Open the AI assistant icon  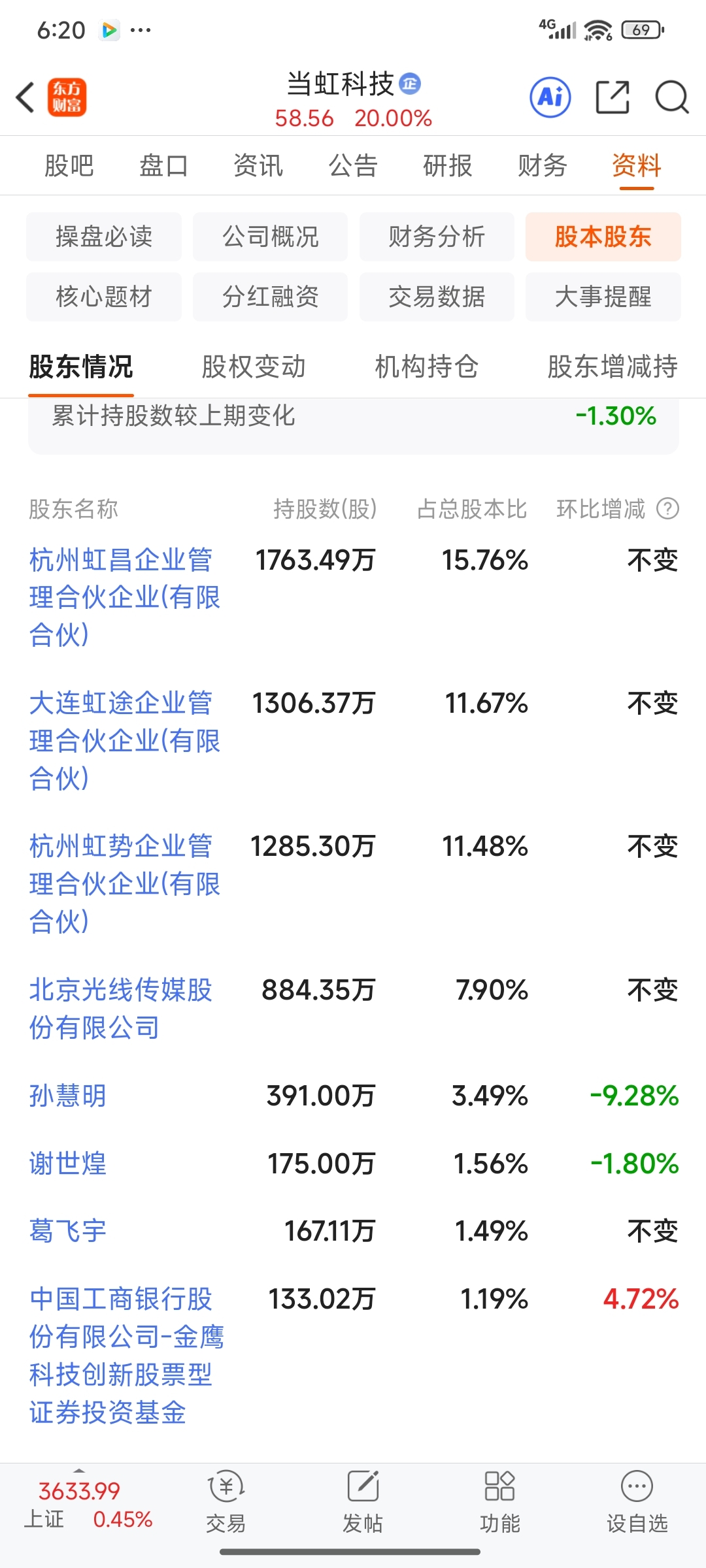[x=550, y=98]
